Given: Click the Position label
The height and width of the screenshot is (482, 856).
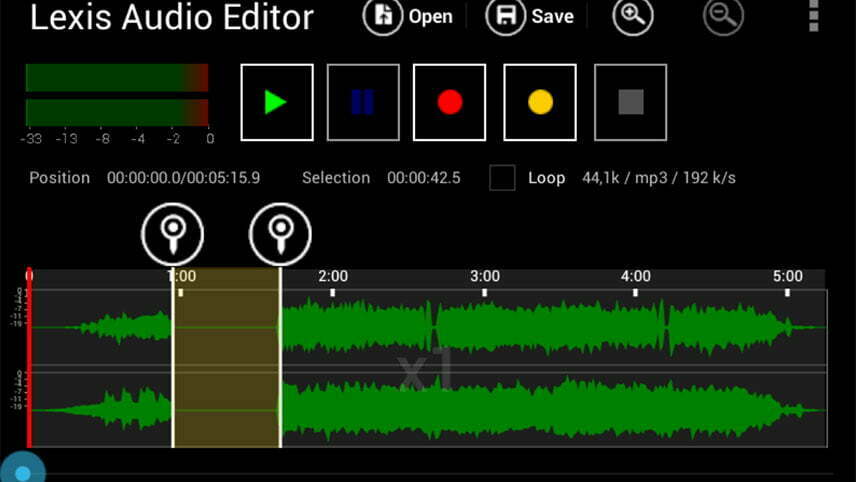Looking at the screenshot, I should pos(60,178).
